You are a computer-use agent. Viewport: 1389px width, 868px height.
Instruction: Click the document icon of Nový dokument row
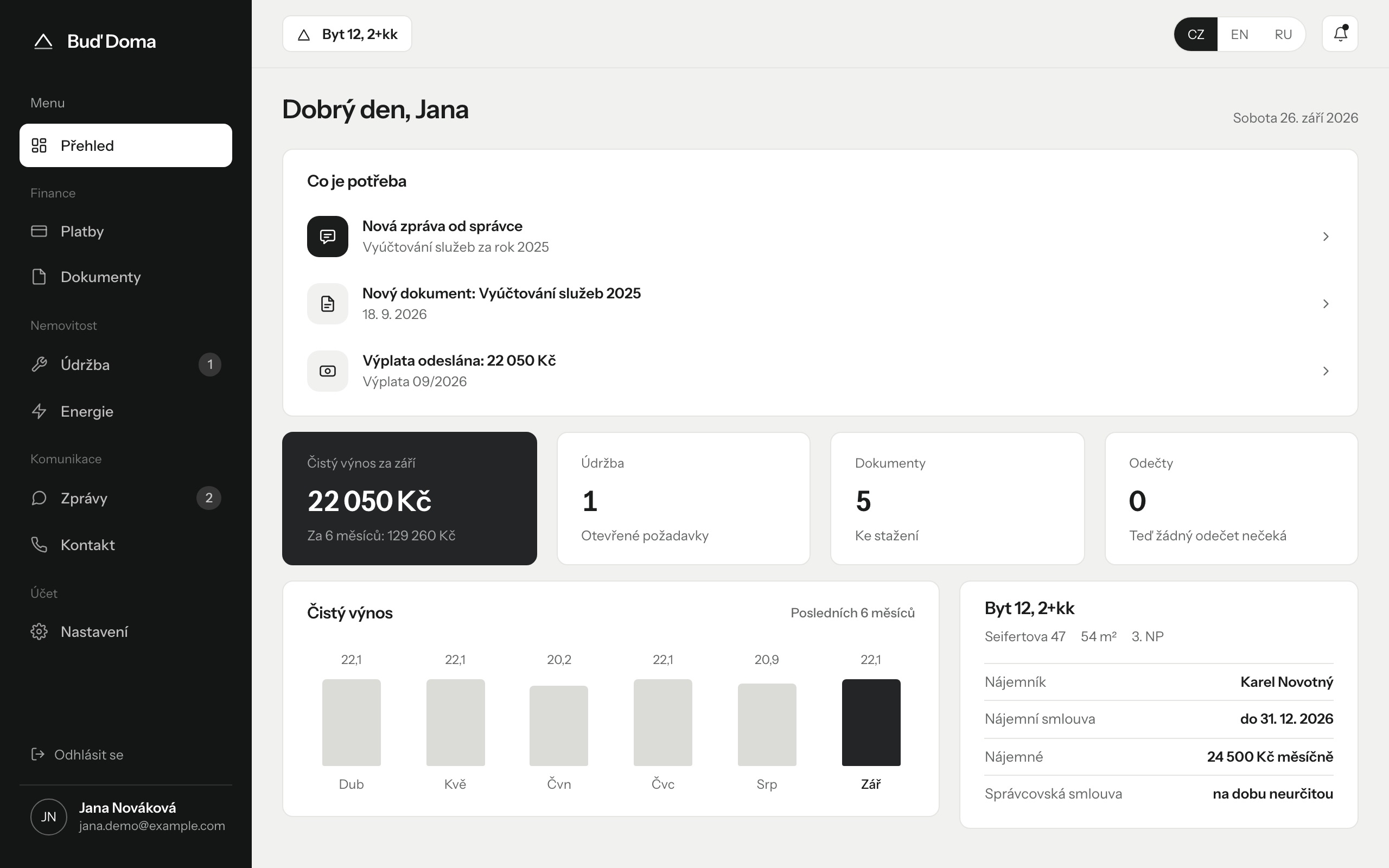click(x=327, y=304)
